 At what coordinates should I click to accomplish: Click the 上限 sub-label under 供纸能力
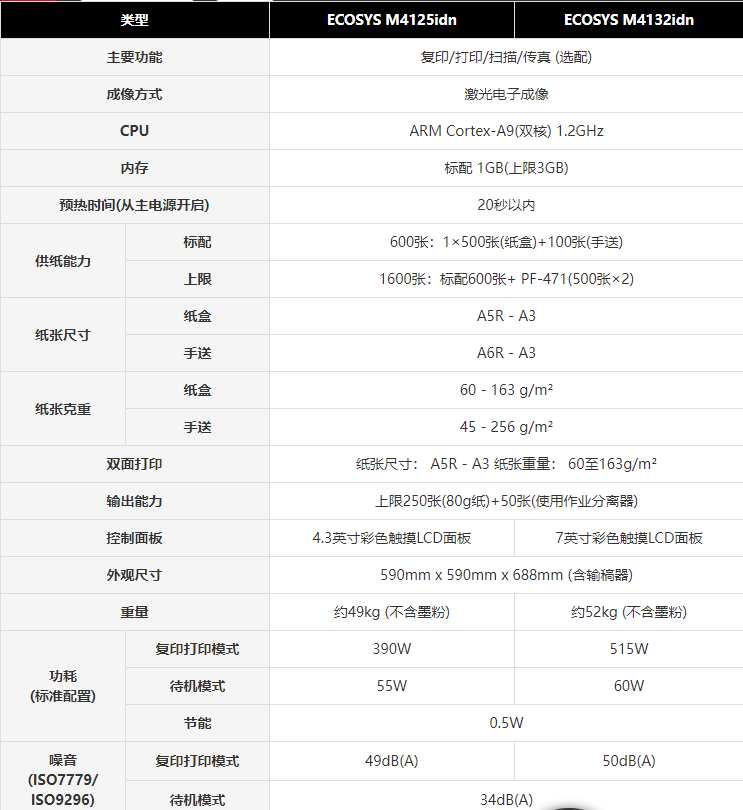197,279
